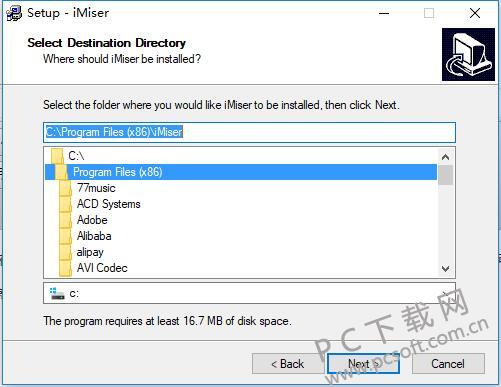Click the ACD Systems folder icon
The width and height of the screenshot is (501, 387).
65,204
